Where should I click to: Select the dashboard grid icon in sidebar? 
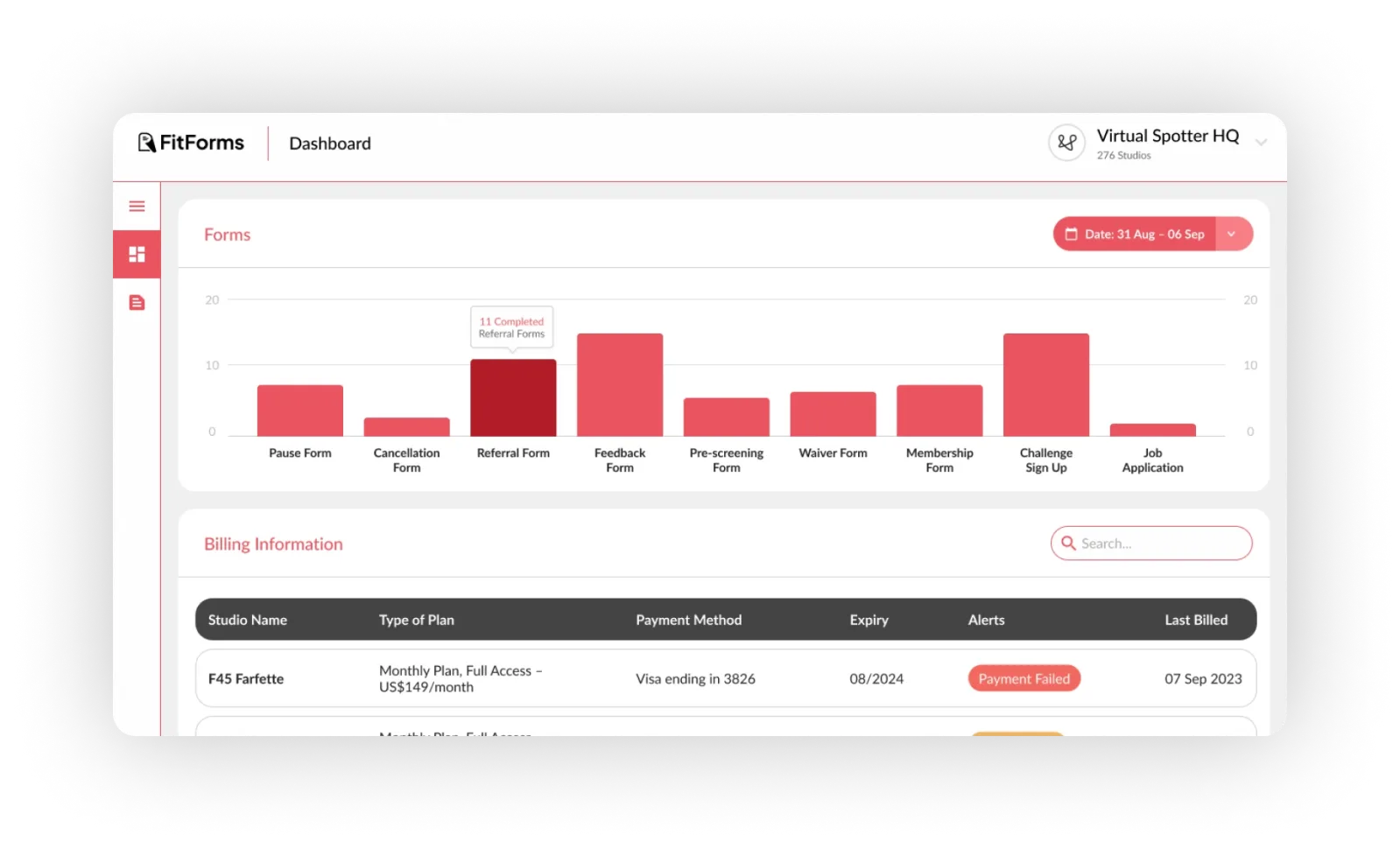click(x=137, y=255)
